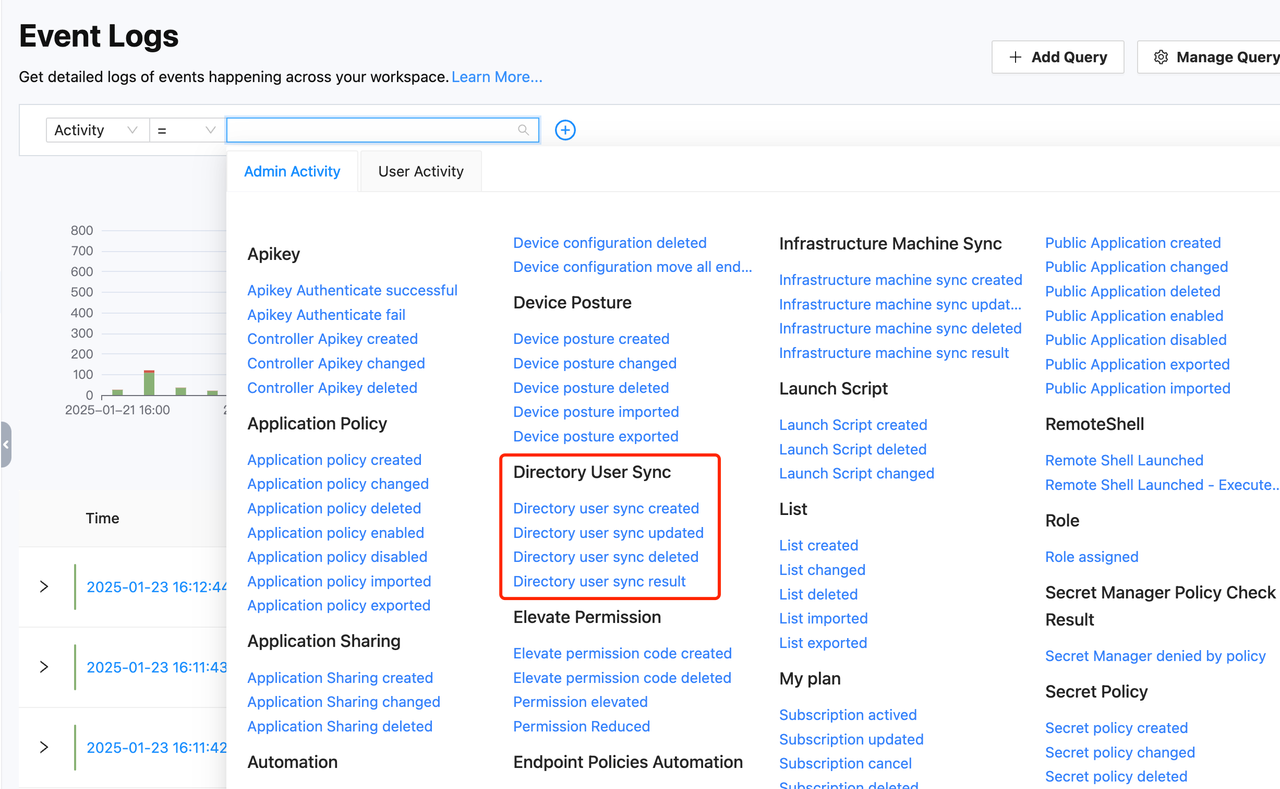
Task: Expand the 16:11:42 log row
Action: click(x=44, y=747)
